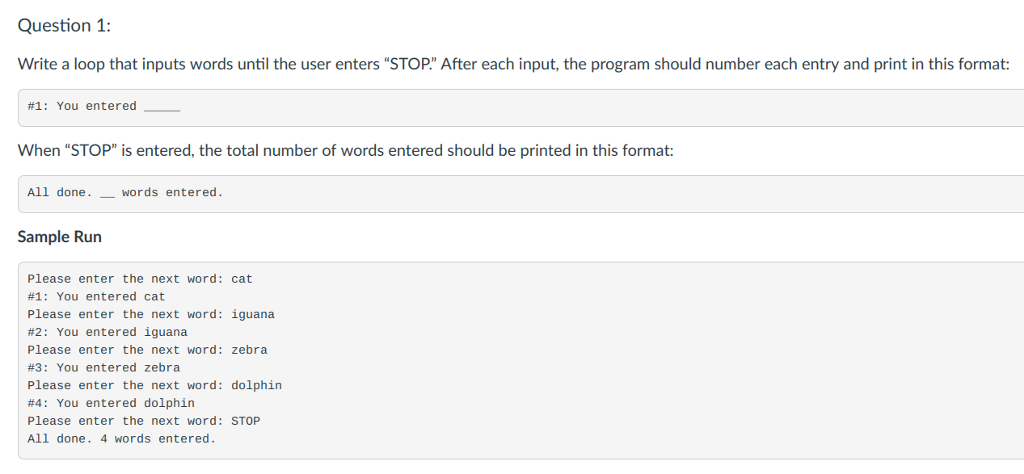Click the "#4: You entered dolphin" line
The image size is (1024, 474).
pyautogui.click(x=110, y=403)
